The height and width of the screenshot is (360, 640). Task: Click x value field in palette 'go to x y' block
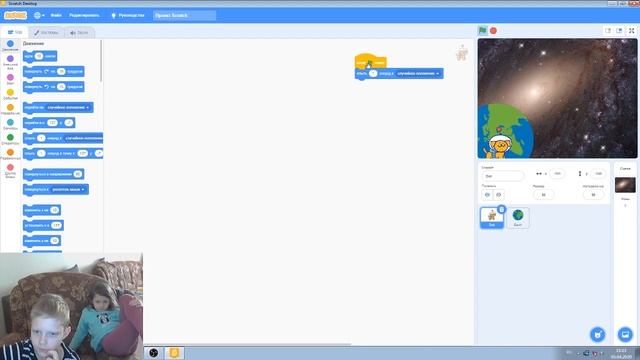tap(52, 123)
